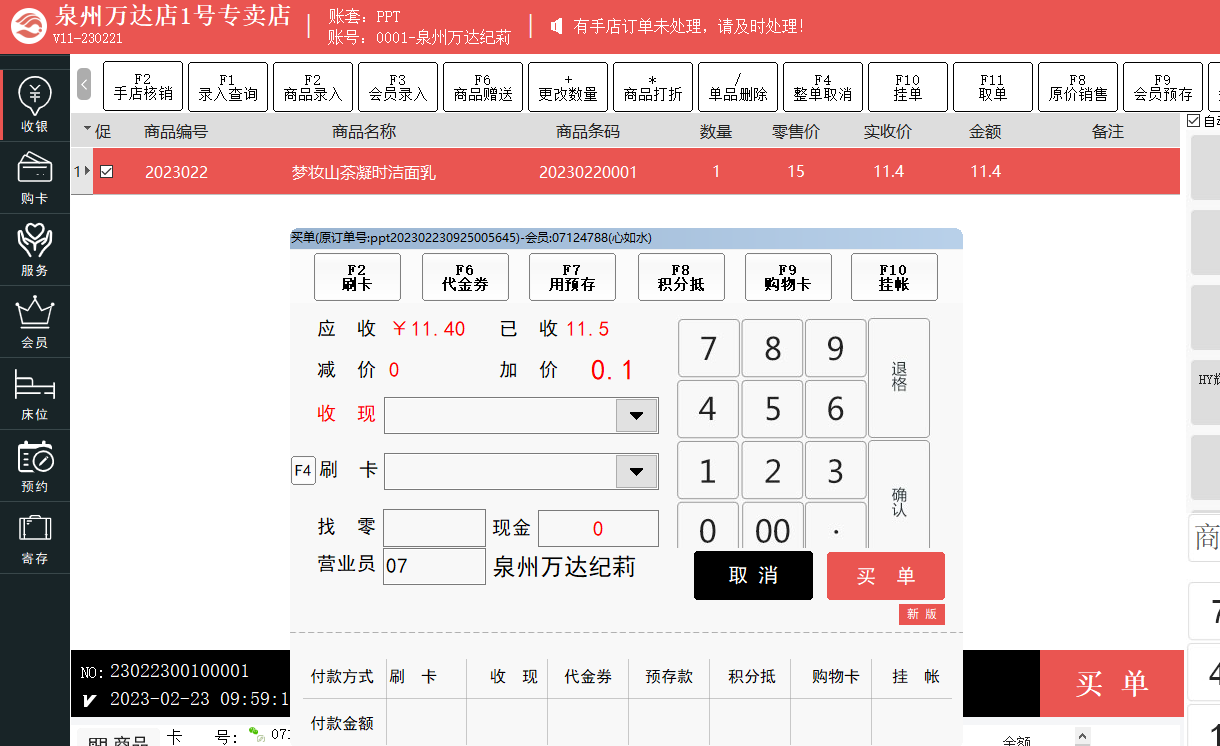Select the 床位 bed icon in sidebar
The image size is (1220, 746).
(x=35, y=394)
